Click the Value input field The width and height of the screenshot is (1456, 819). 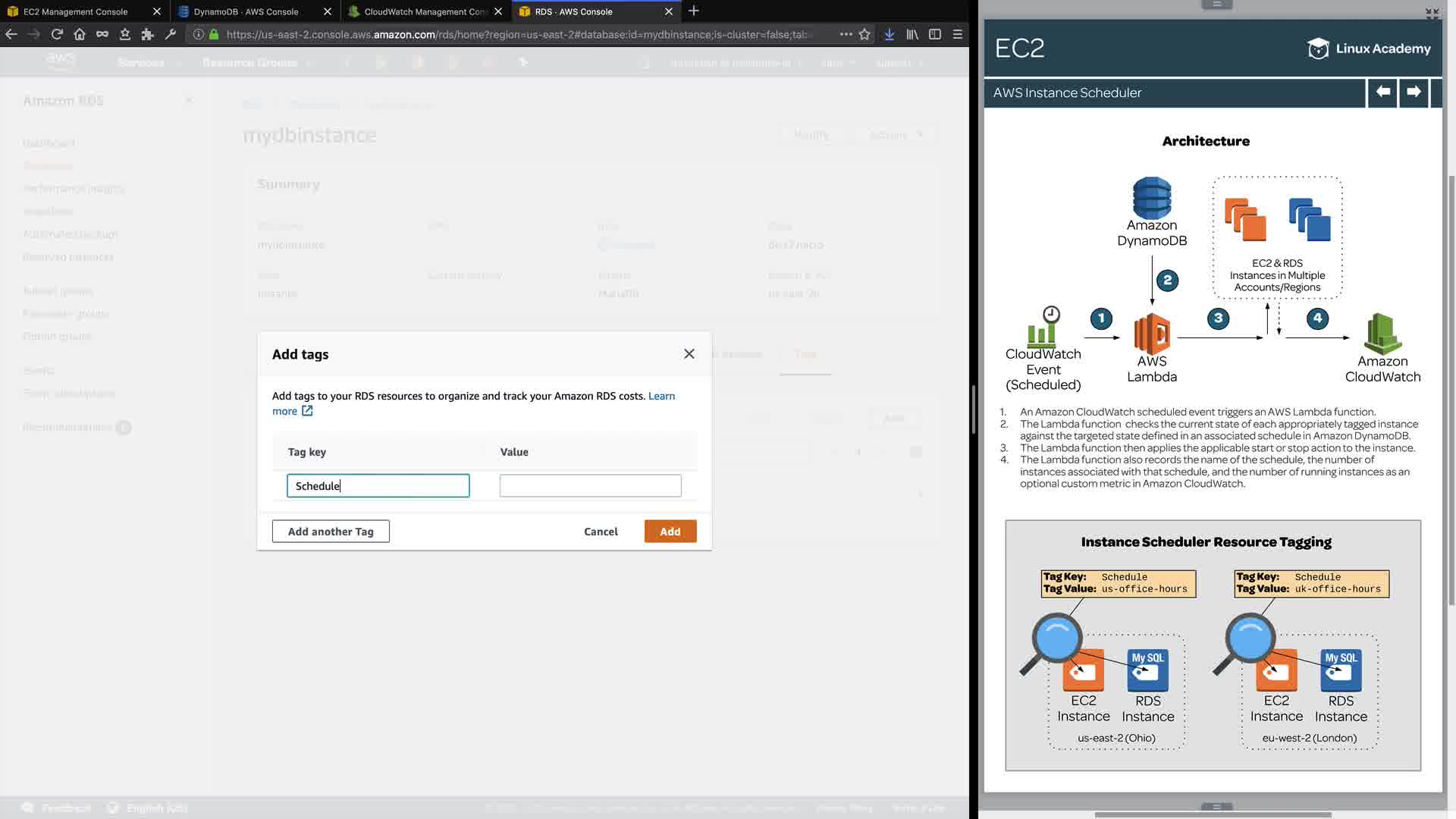590,485
